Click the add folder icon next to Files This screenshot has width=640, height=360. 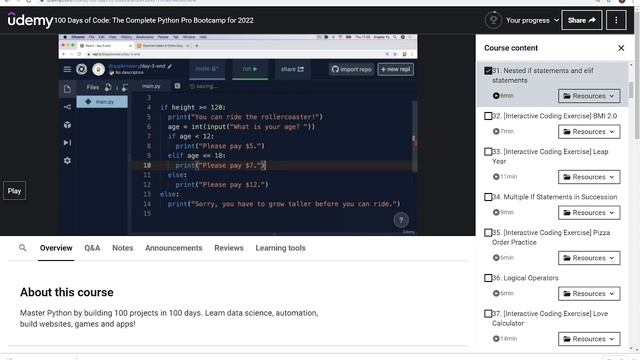coord(124,87)
